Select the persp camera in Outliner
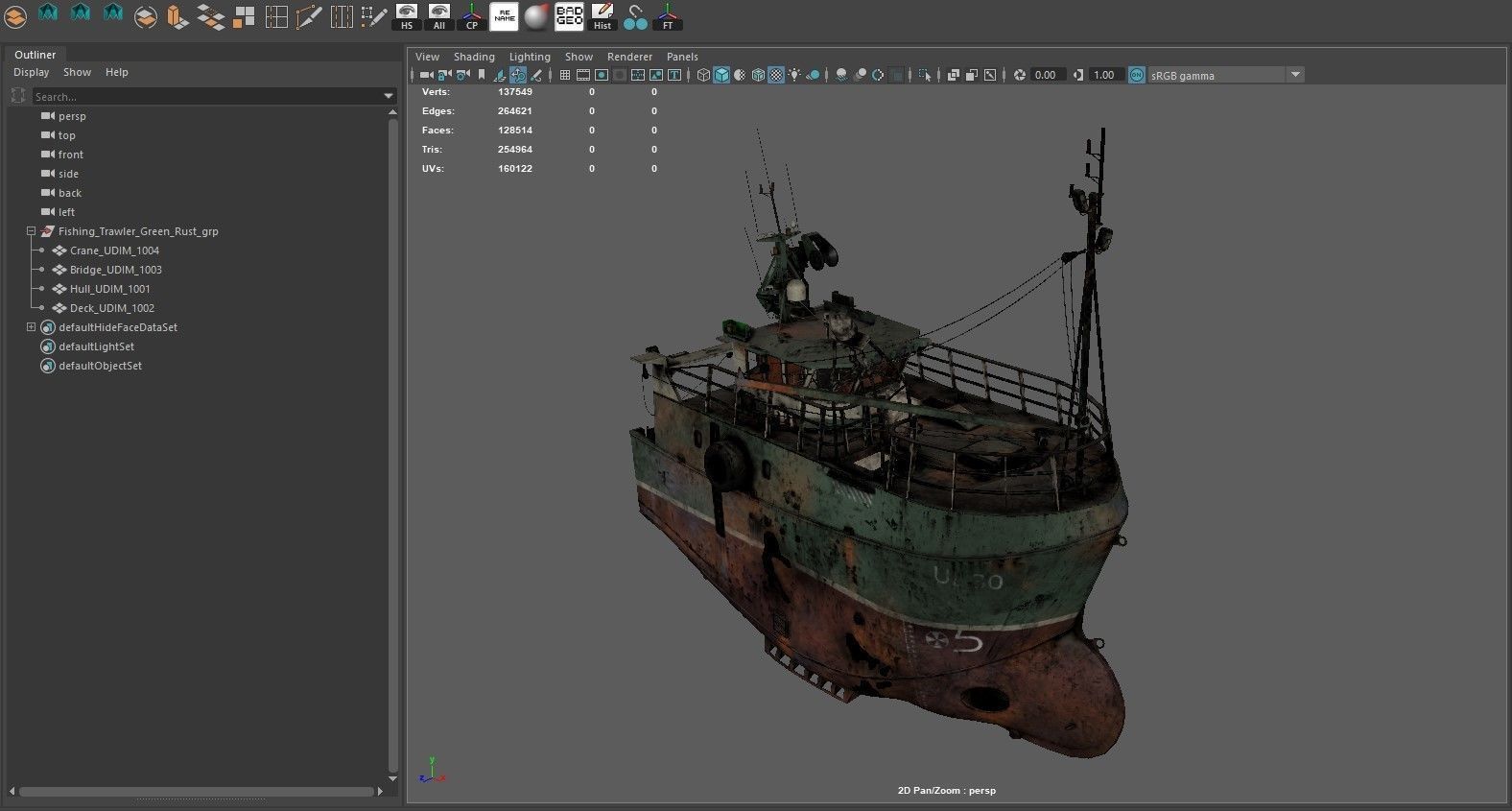Screen dimensions: 1512x811 coord(72,116)
